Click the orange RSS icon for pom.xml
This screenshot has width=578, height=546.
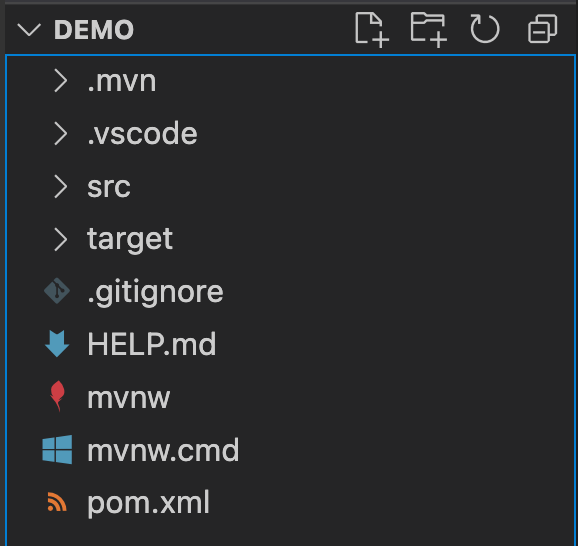pos(57,502)
